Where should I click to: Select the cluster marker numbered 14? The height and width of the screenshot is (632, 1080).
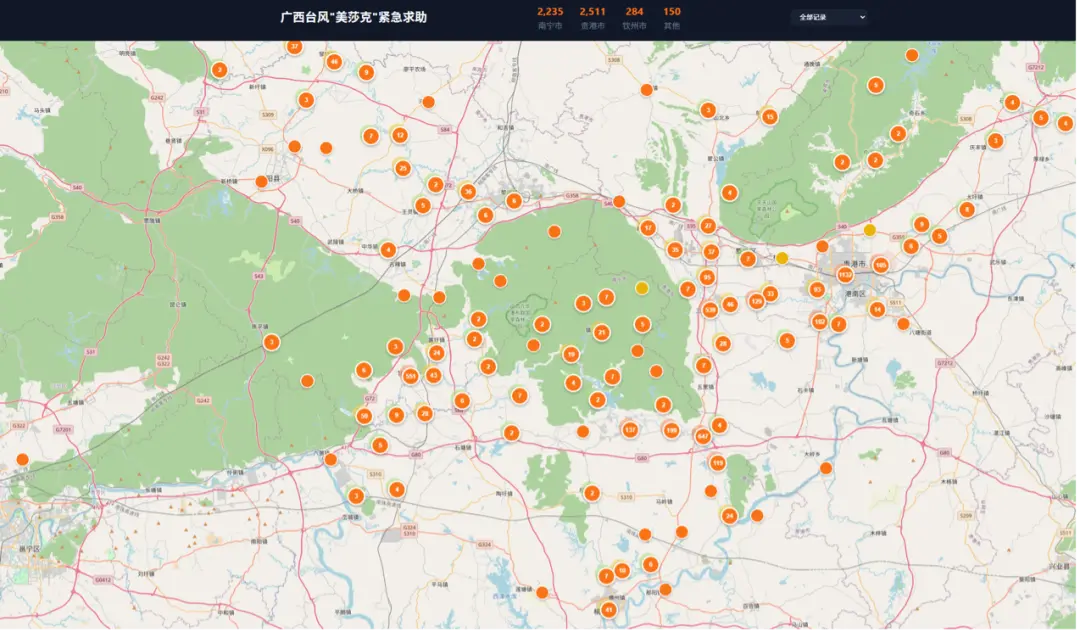click(879, 310)
